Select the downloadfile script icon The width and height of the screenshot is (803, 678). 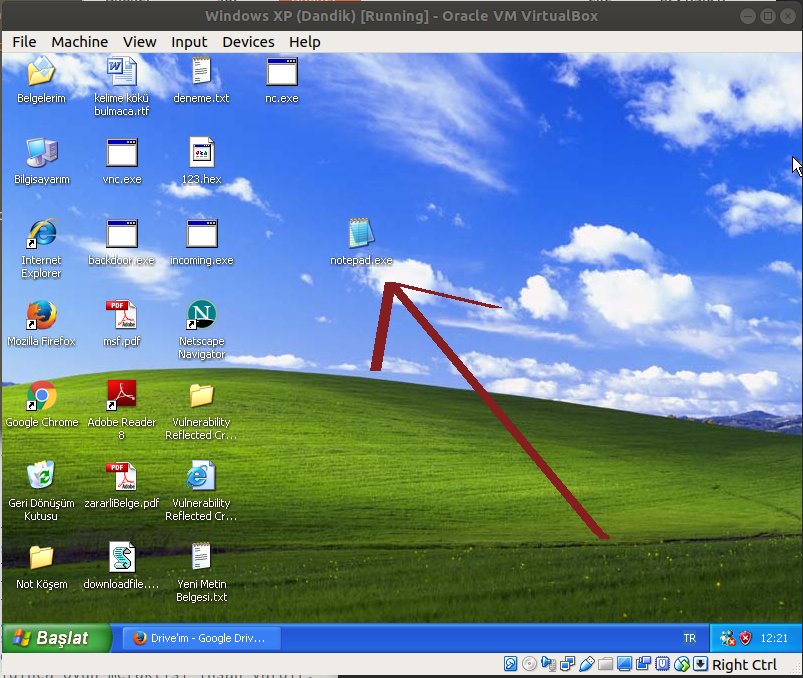coord(122,557)
